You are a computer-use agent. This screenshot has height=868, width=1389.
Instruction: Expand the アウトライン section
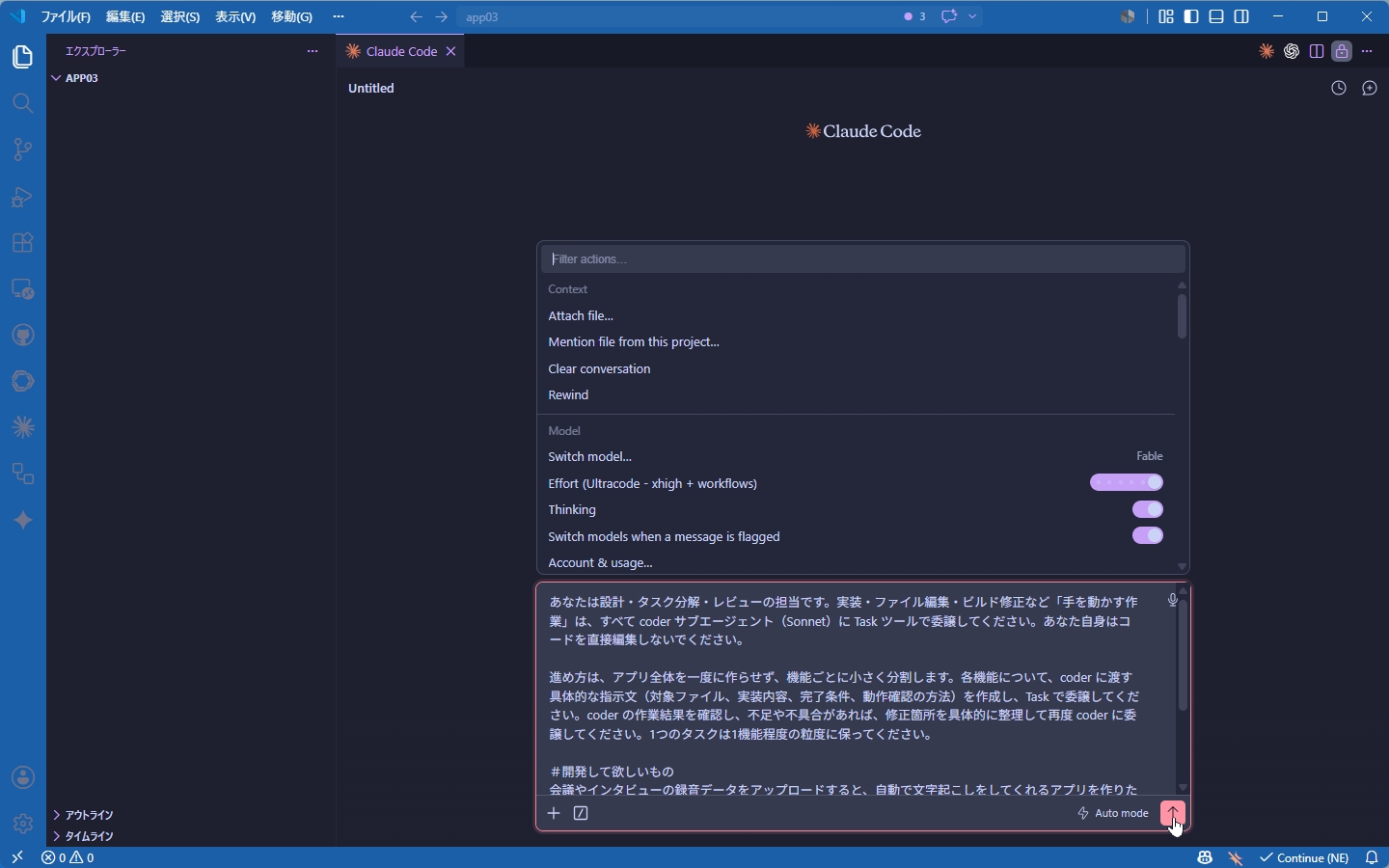pyautogui.click(x=189, y=815)
